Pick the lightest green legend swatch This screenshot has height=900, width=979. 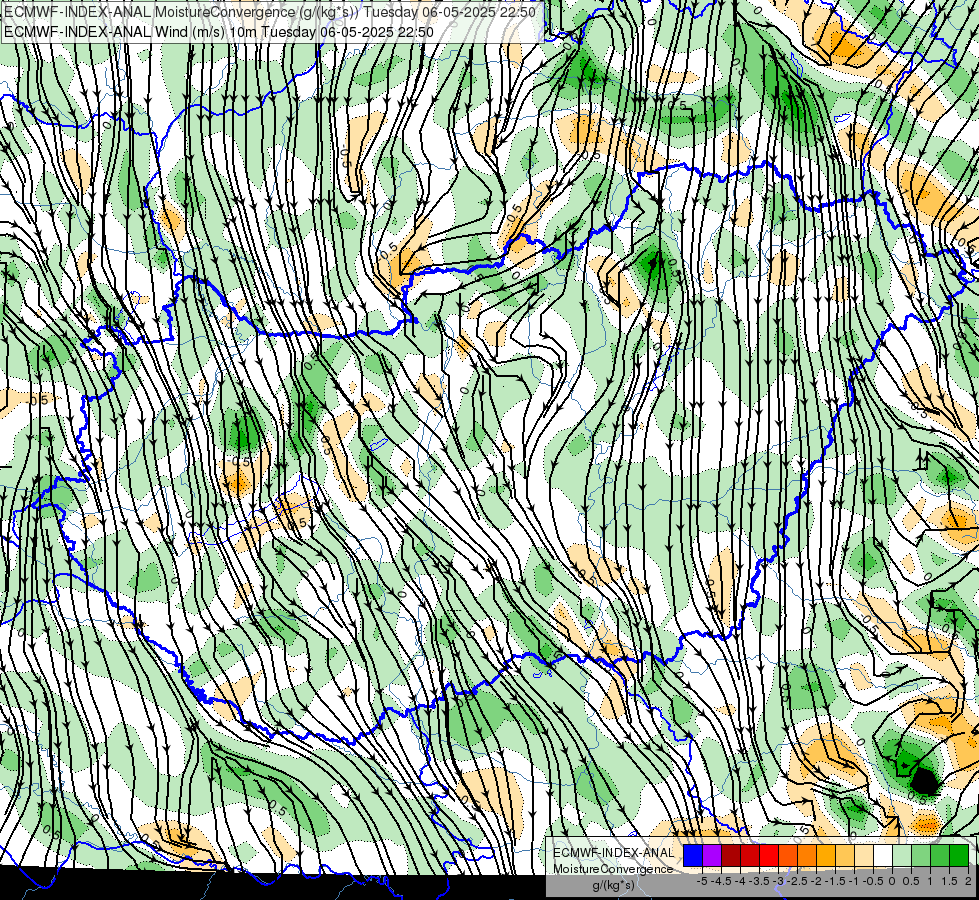pyautogui.click(x=902, y=856)
